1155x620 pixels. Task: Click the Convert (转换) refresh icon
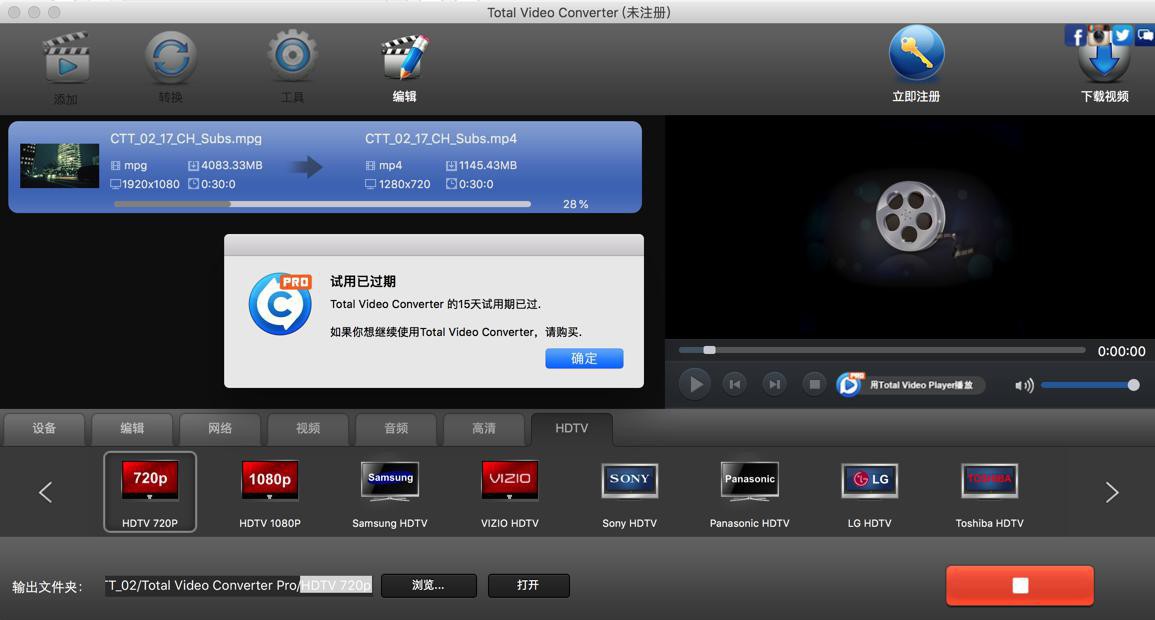tap(170, 57)
